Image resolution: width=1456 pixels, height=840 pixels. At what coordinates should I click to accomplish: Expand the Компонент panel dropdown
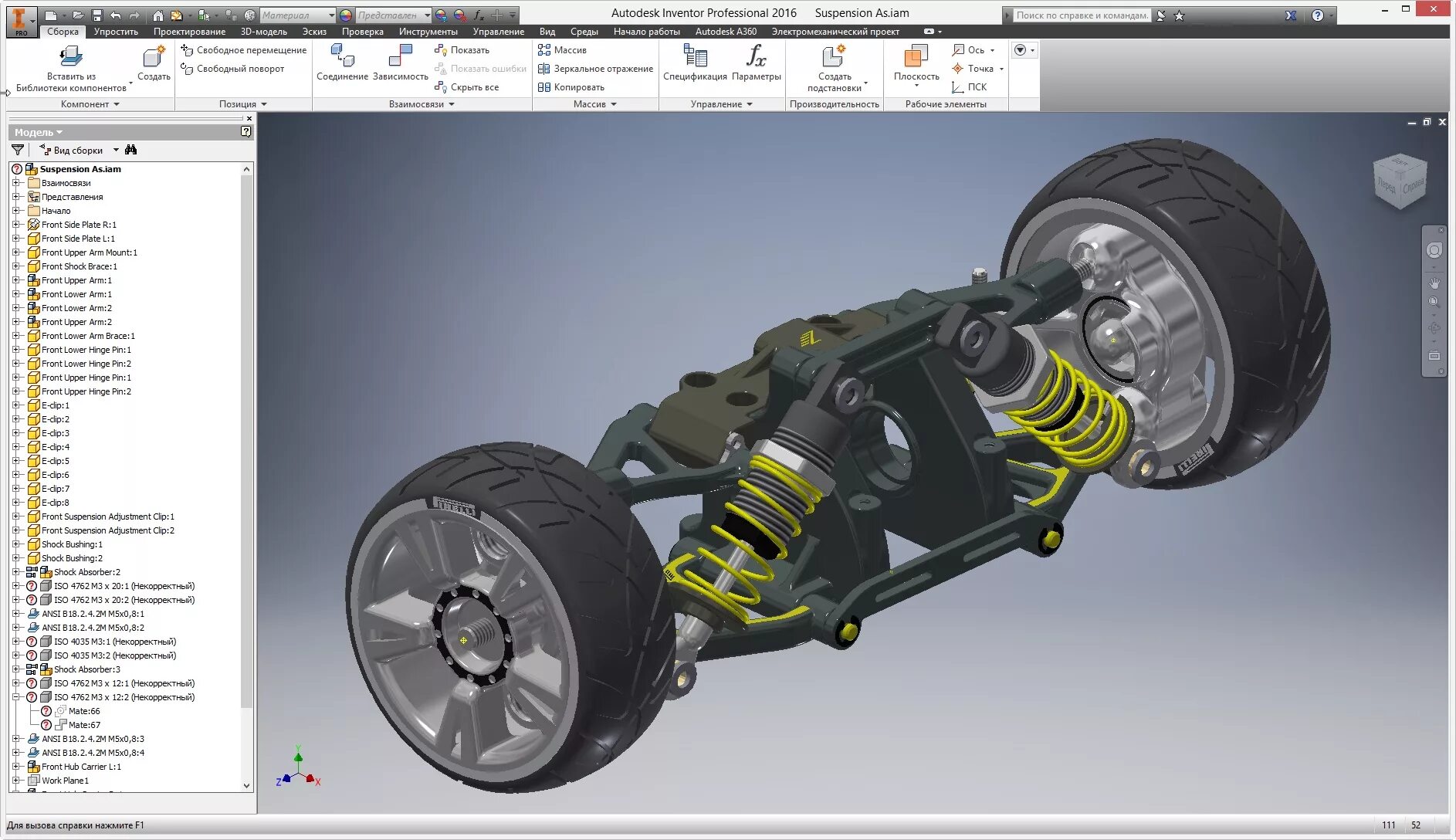90,104
